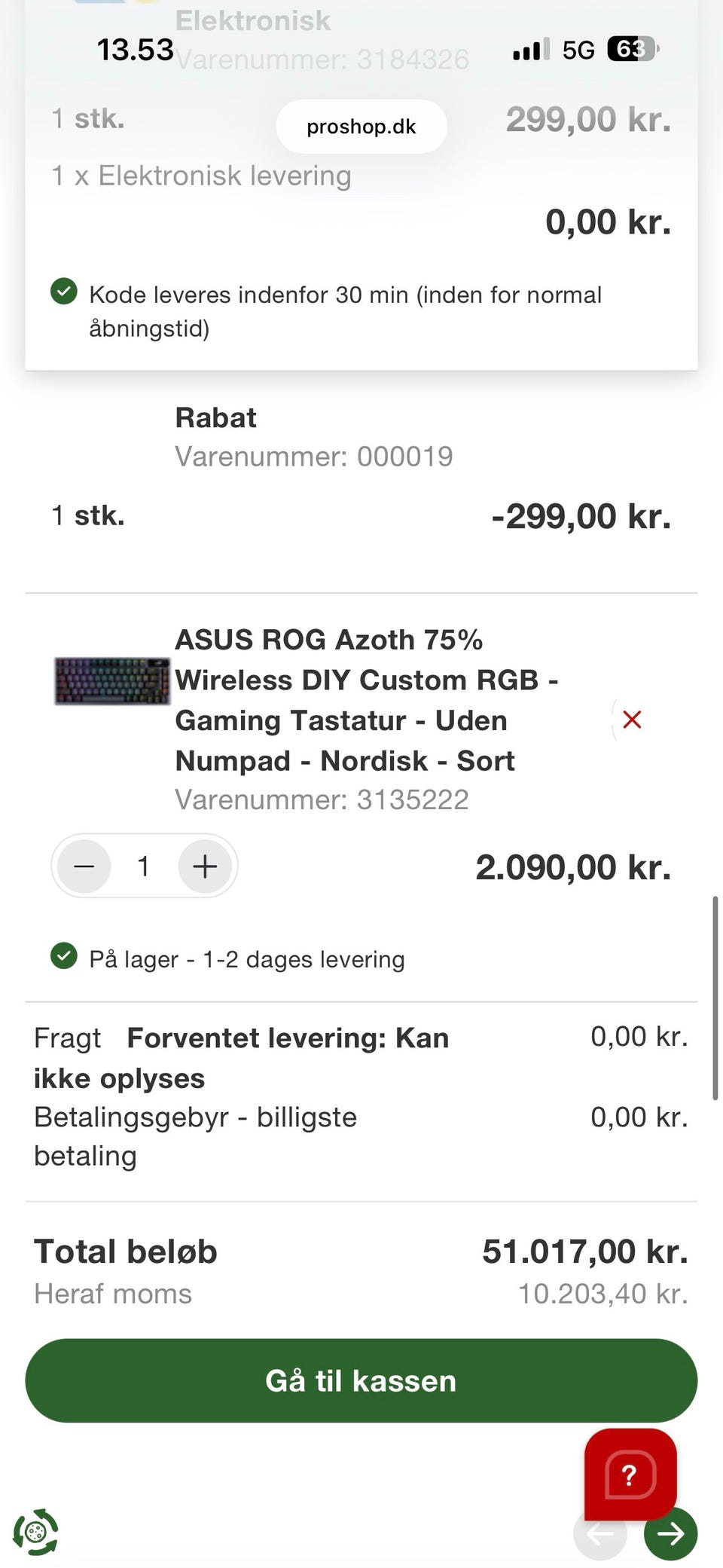
Task: Tap the green forward arrow button
Action: tap(670, 1533)
